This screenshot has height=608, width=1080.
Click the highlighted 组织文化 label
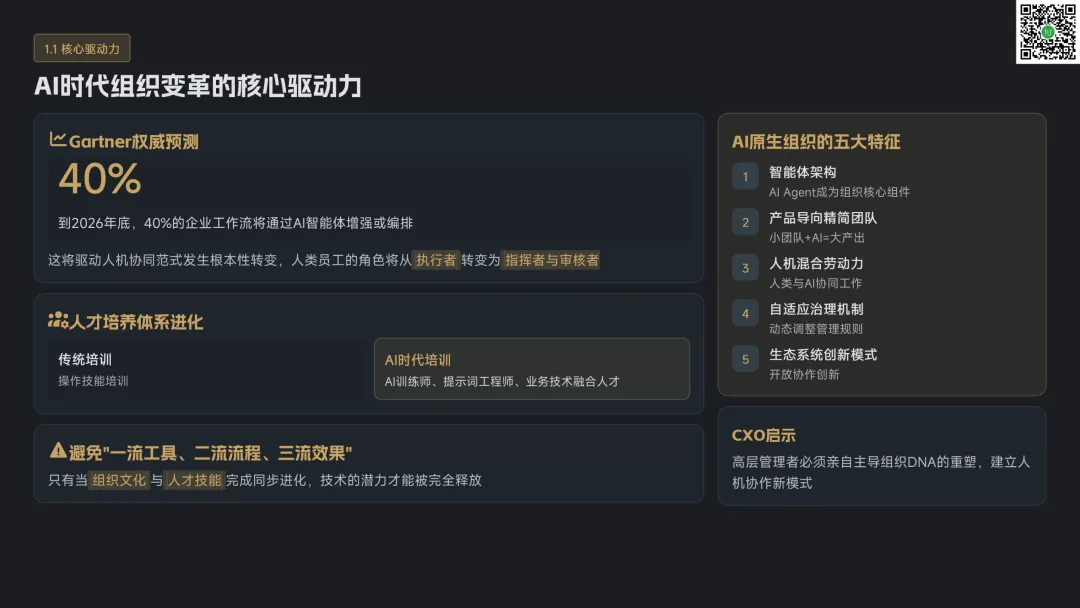pos(118,480)
